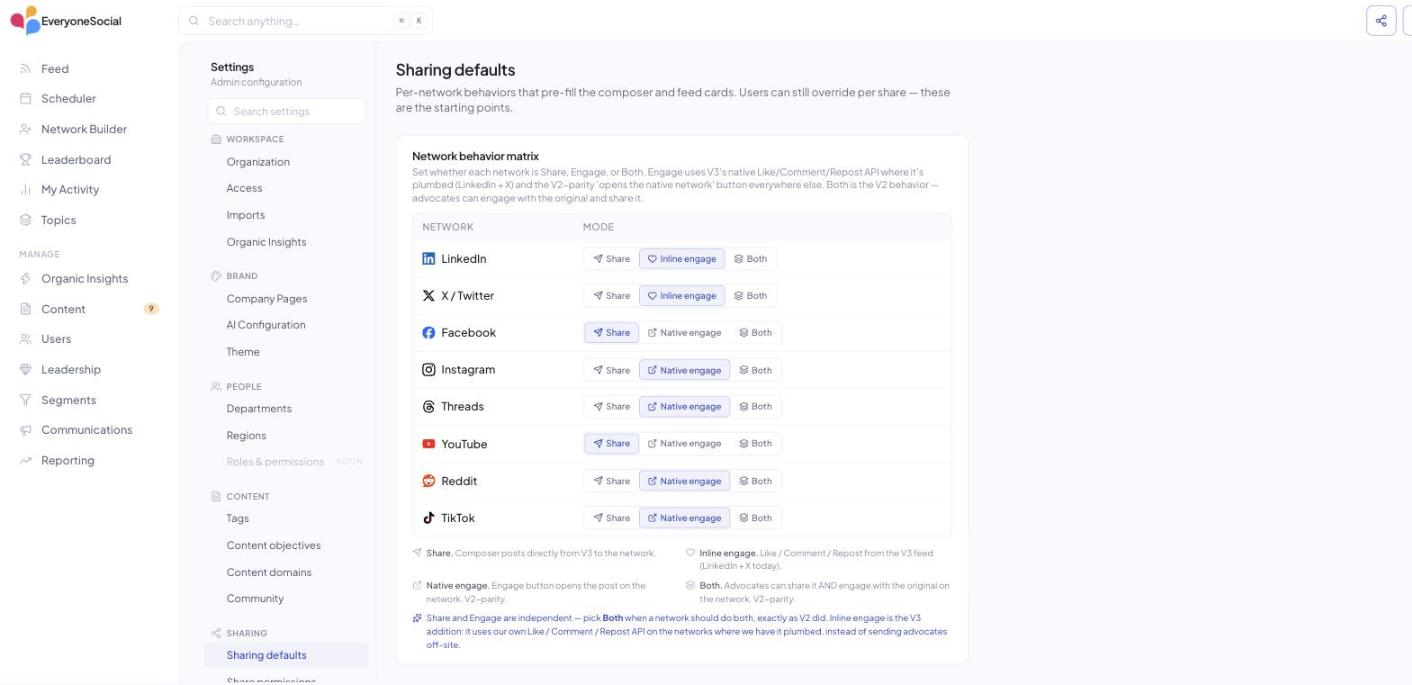
Task: Click the LinkedIn network logo
Action: pyautogui.click(x=429, y=259)
